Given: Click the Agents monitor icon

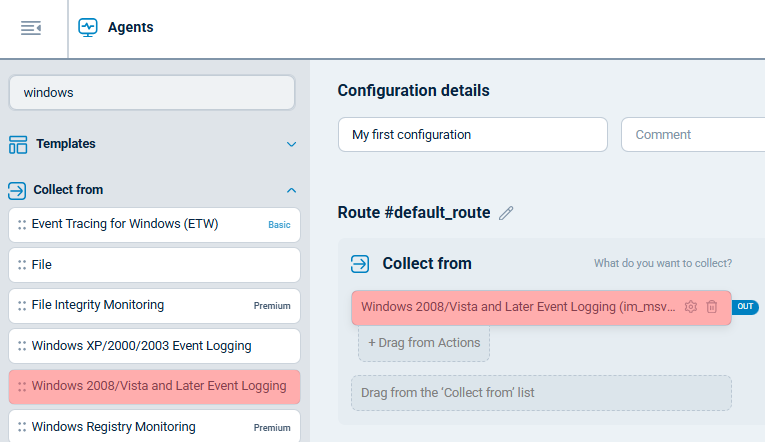Looking at the screenshot, I should click(88, 28).
